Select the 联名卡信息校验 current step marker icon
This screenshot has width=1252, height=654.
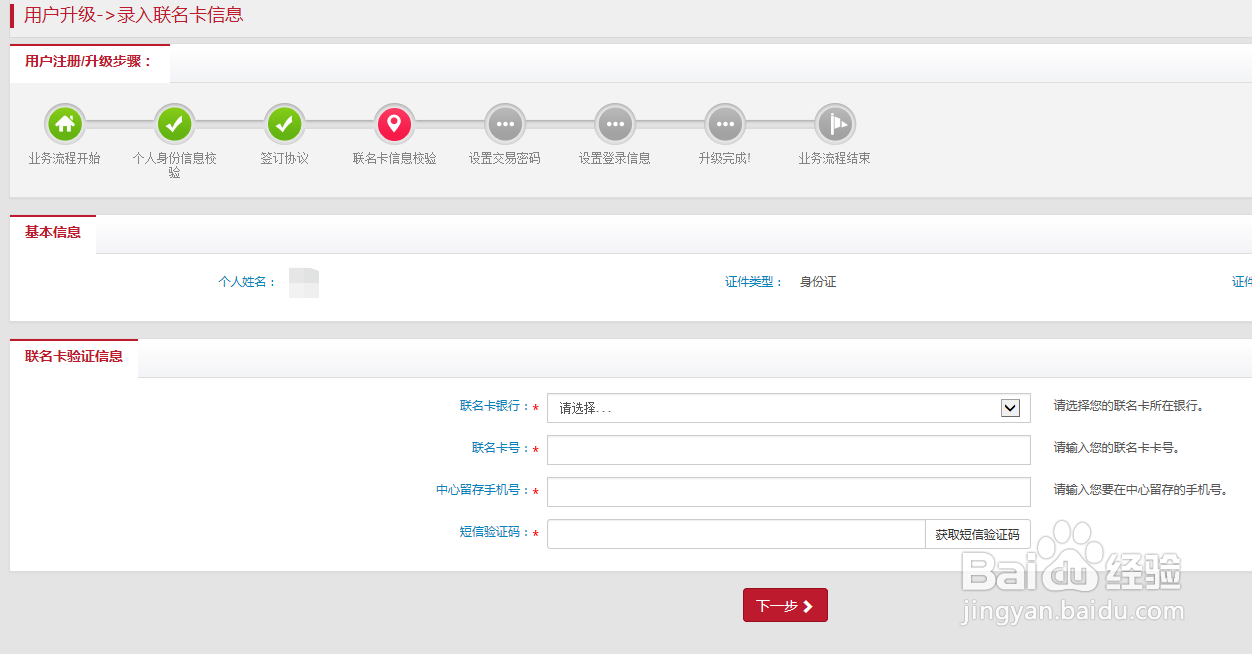pos(395,123)
